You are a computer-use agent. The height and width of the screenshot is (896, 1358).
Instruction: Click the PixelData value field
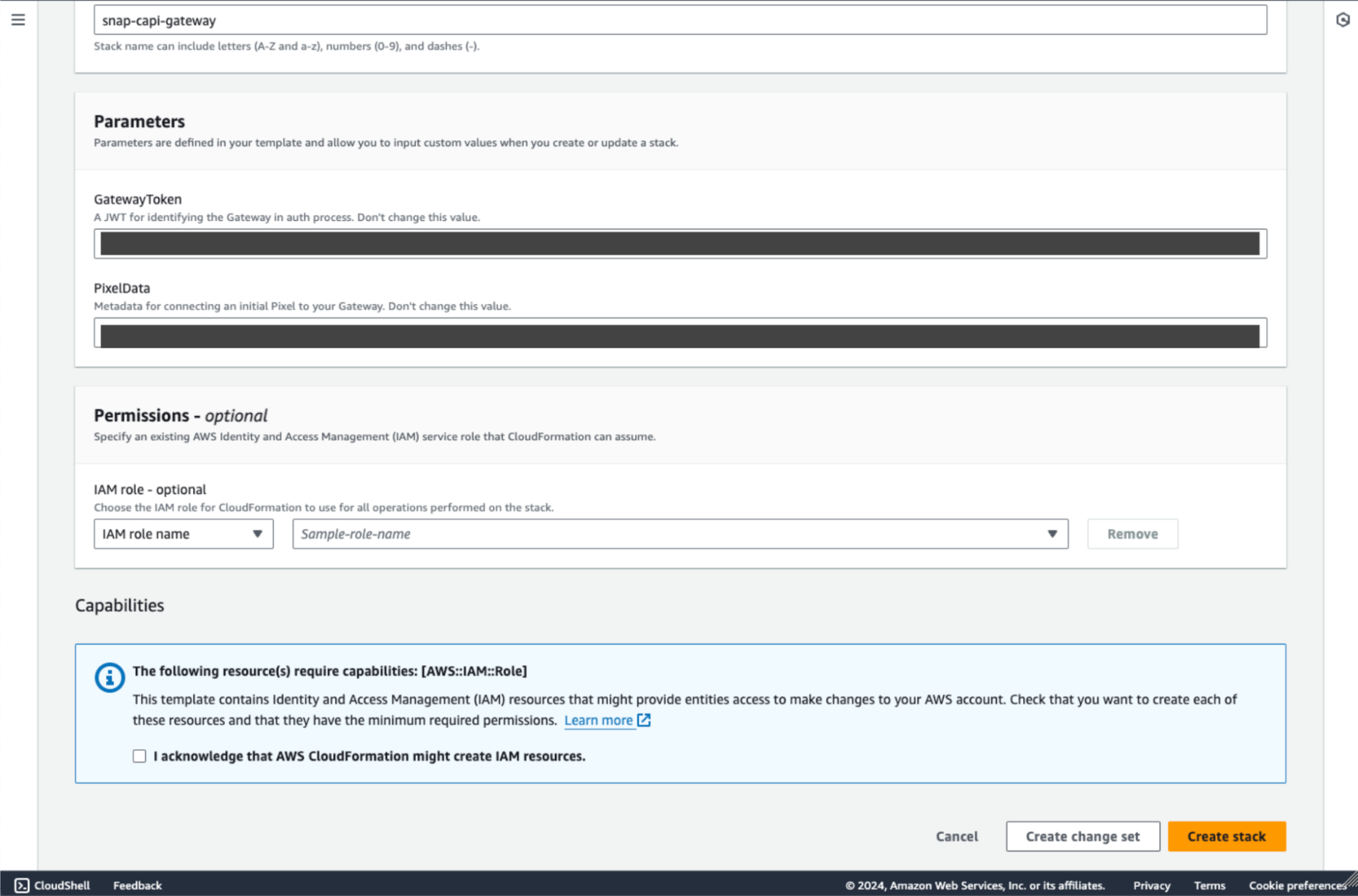(680, 333)
